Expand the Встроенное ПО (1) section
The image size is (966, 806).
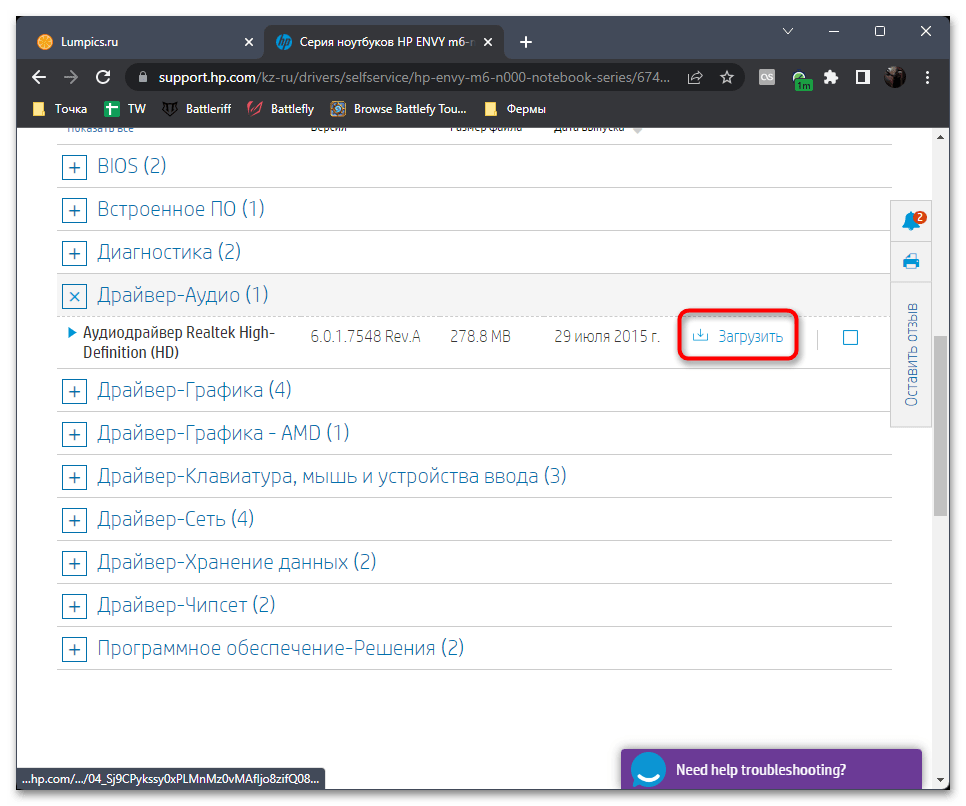tap(74, 210)
